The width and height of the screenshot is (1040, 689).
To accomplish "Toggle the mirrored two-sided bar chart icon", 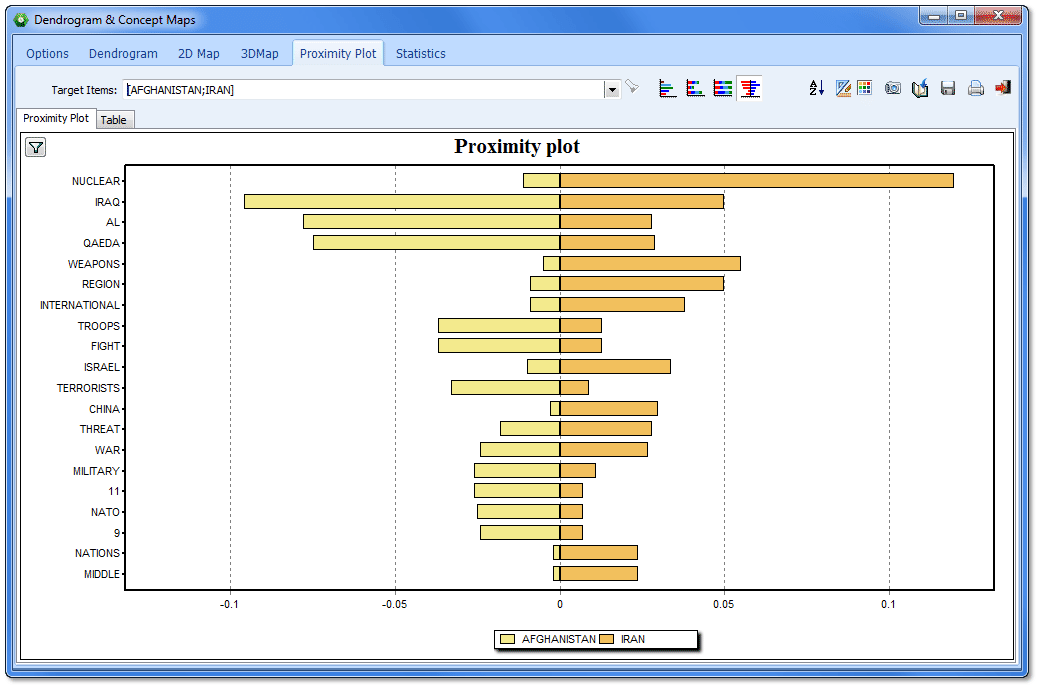I will coord(750,89).
